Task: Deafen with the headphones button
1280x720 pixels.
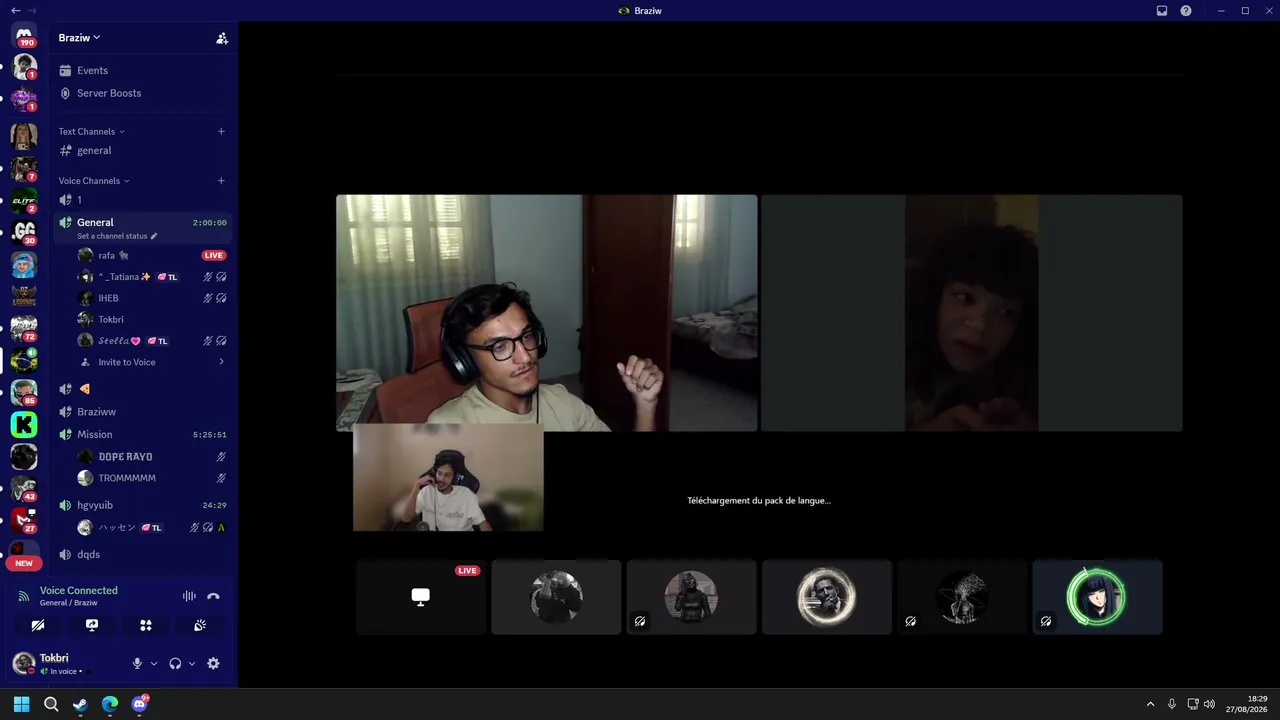Action: [x=175, y=663]
